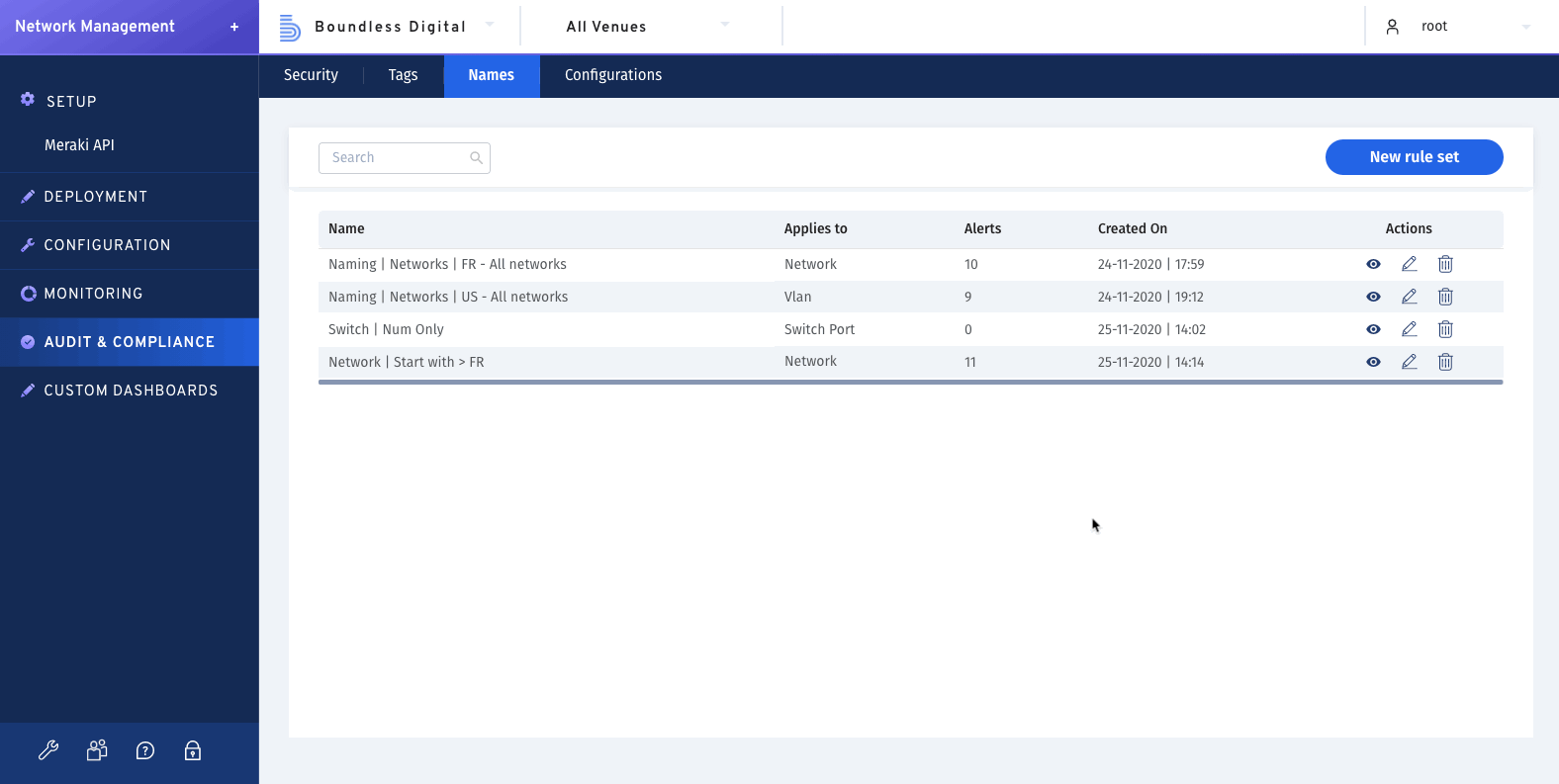Click the Configuration wrench icon in sidebar

[28, 245]
